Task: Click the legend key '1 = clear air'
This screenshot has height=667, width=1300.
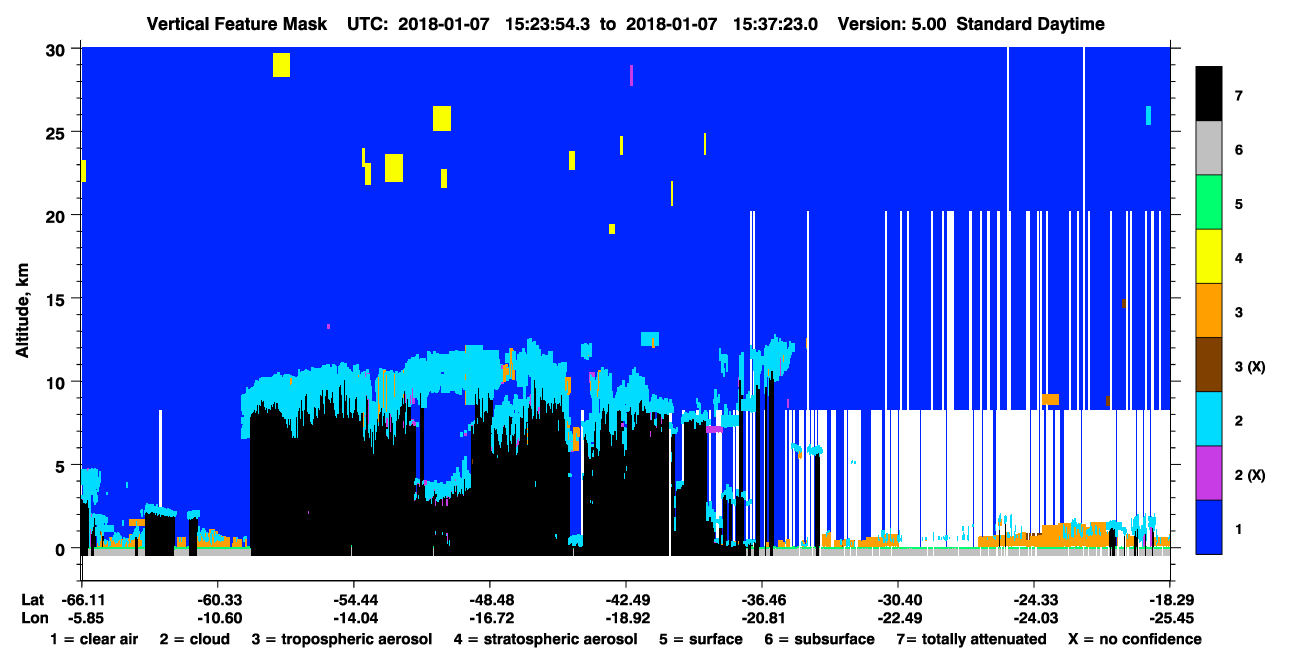Action: click(x=94, y=639)
